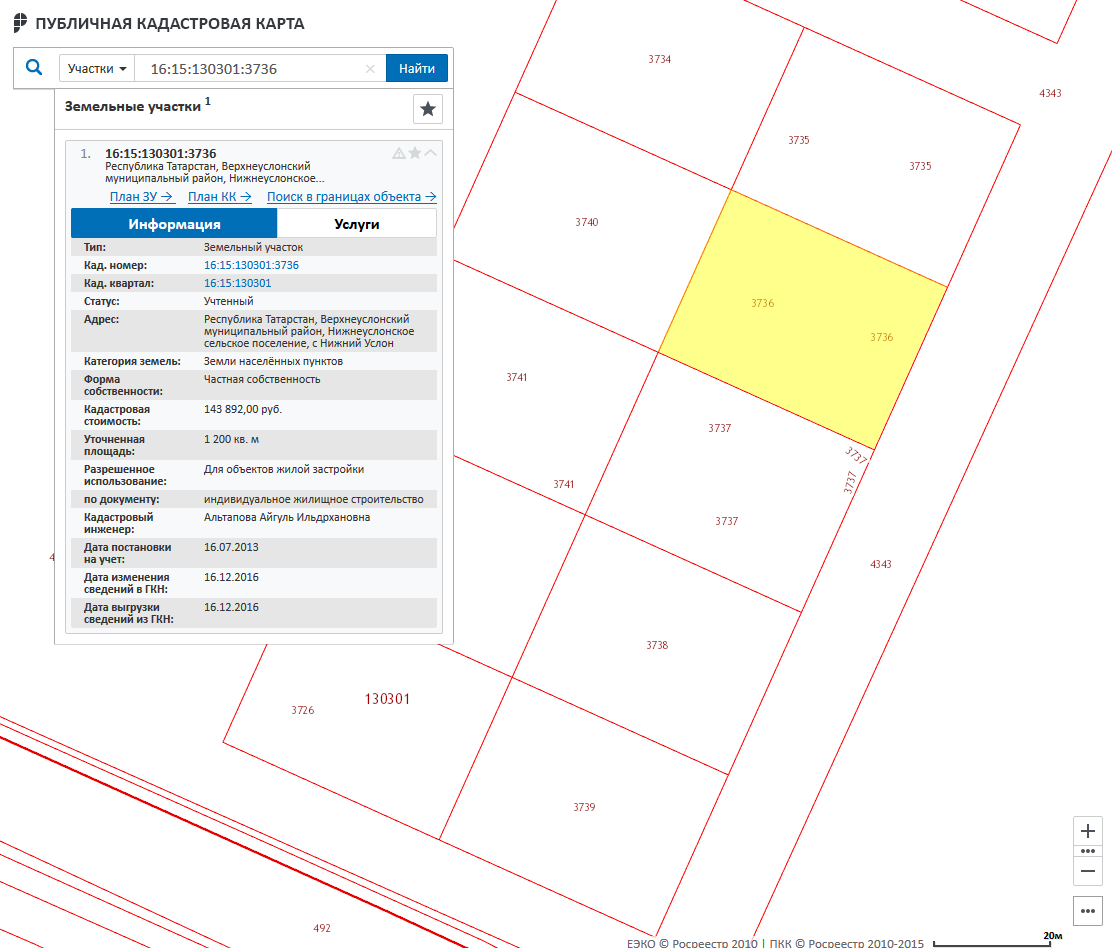Click the Публичная кадастровая карта logo icon
1112x948 pixels.
point(20,23)
